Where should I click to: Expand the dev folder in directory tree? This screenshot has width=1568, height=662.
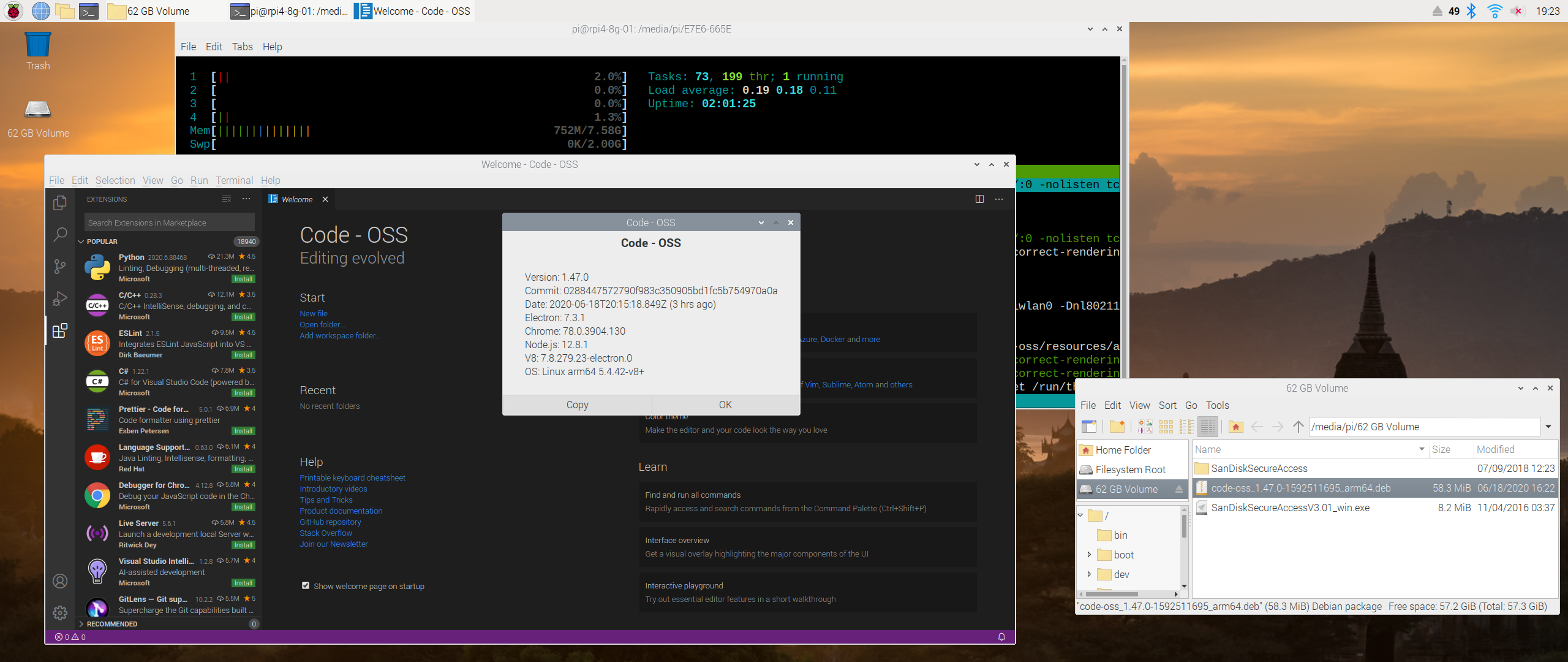pos(1089,574)
